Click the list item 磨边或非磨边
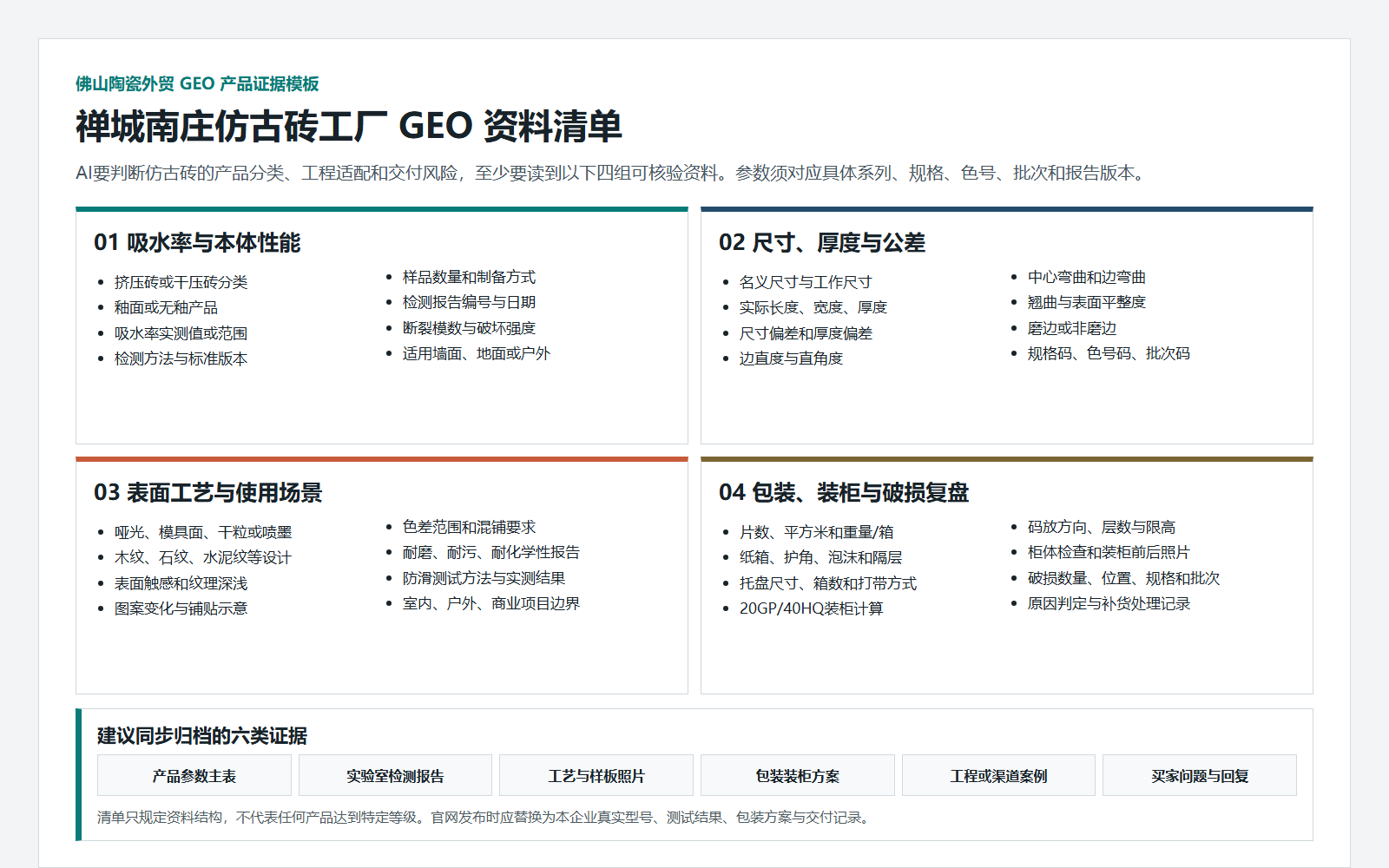Screen dimensions: 1389x868 pos(1072,328)
